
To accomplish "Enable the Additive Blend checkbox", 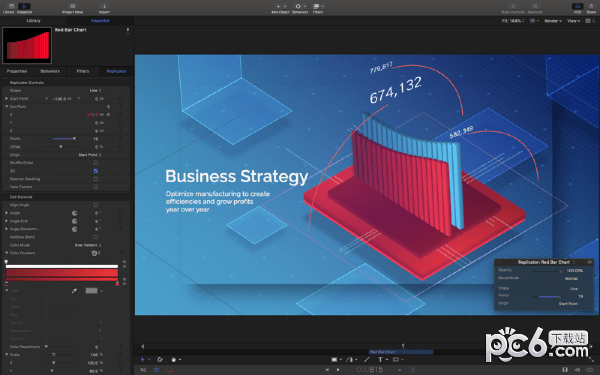I will [96, 237].
